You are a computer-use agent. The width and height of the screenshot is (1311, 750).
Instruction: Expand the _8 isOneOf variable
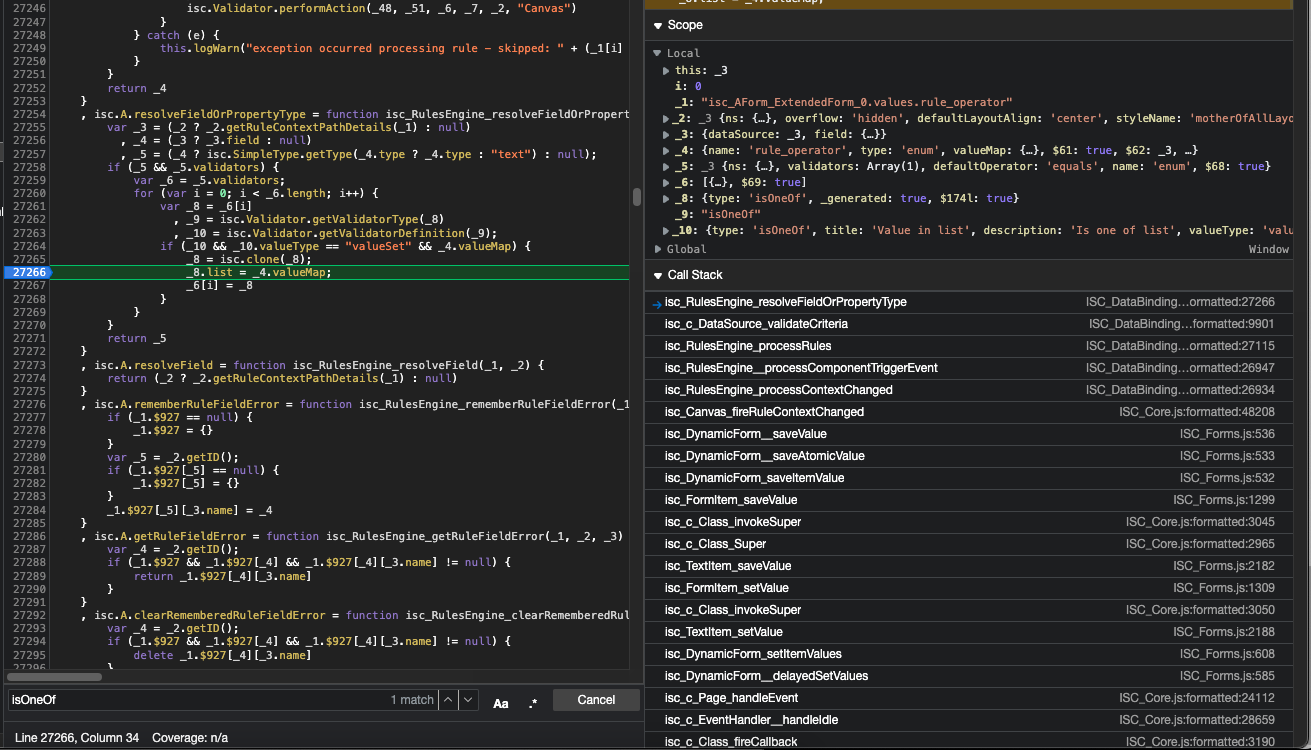[668, 198]
